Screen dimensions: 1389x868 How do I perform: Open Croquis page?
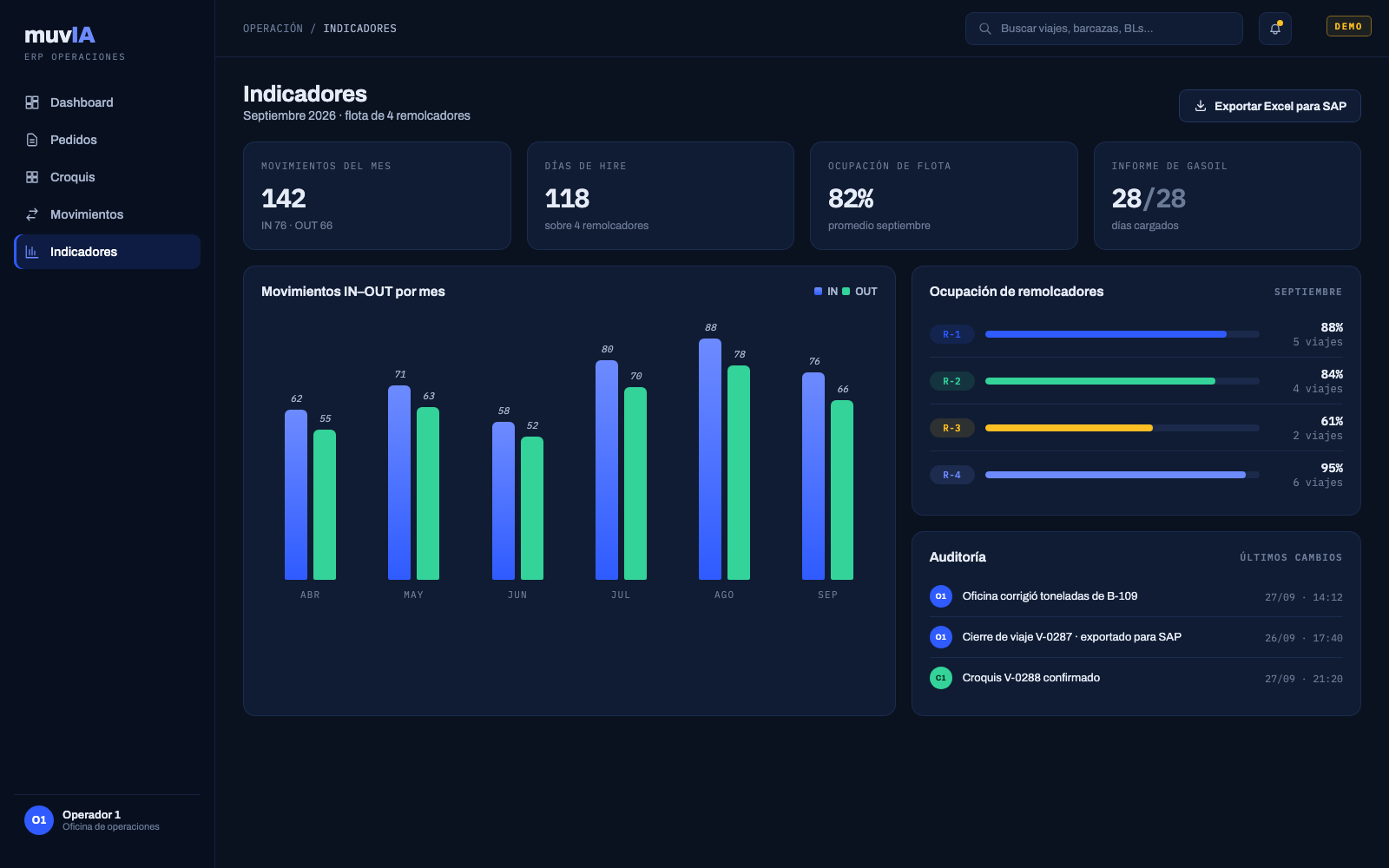click(x=108, y=177)
